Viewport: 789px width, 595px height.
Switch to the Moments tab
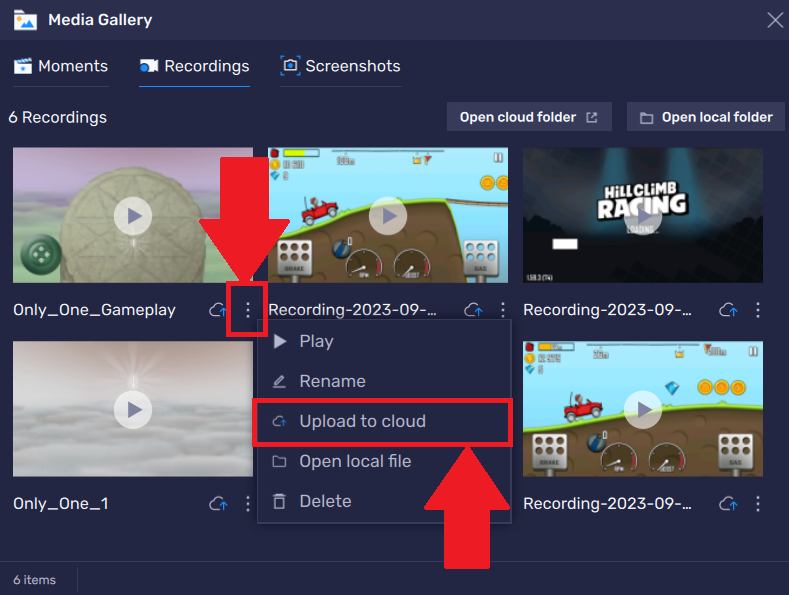[x=61, y=66]
